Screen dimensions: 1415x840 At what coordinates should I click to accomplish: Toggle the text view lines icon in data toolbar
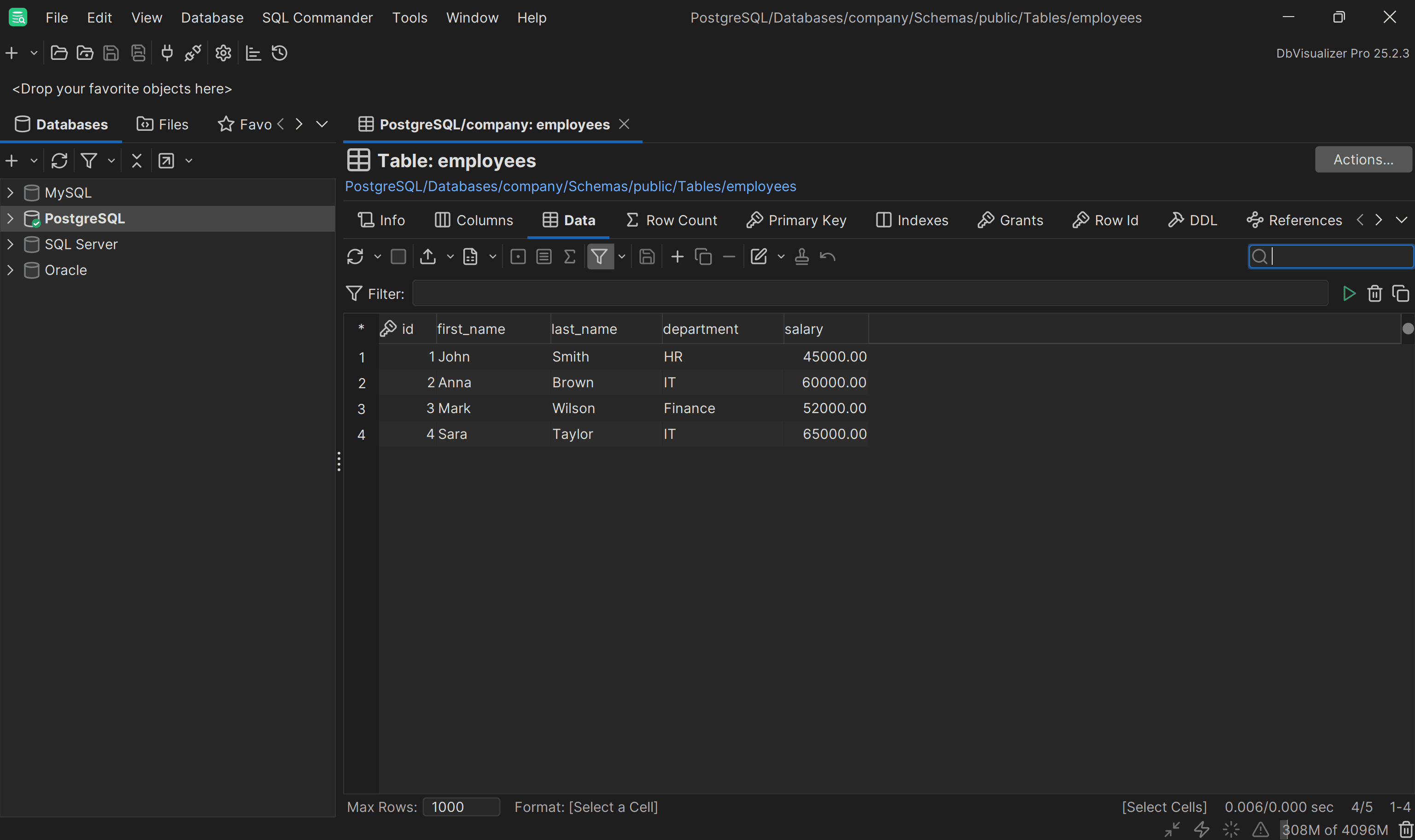point(544,257)
